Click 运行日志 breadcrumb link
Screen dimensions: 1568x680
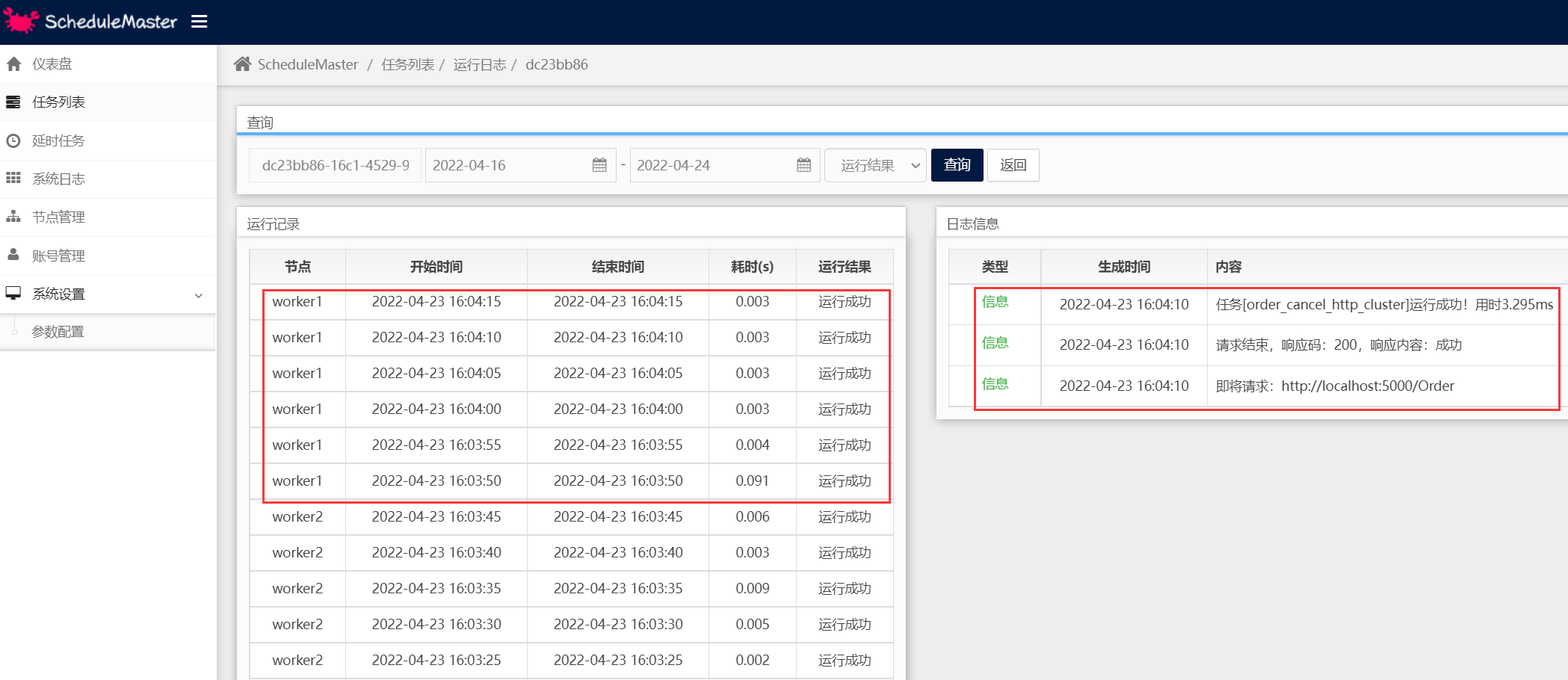(x=480, y=64)
